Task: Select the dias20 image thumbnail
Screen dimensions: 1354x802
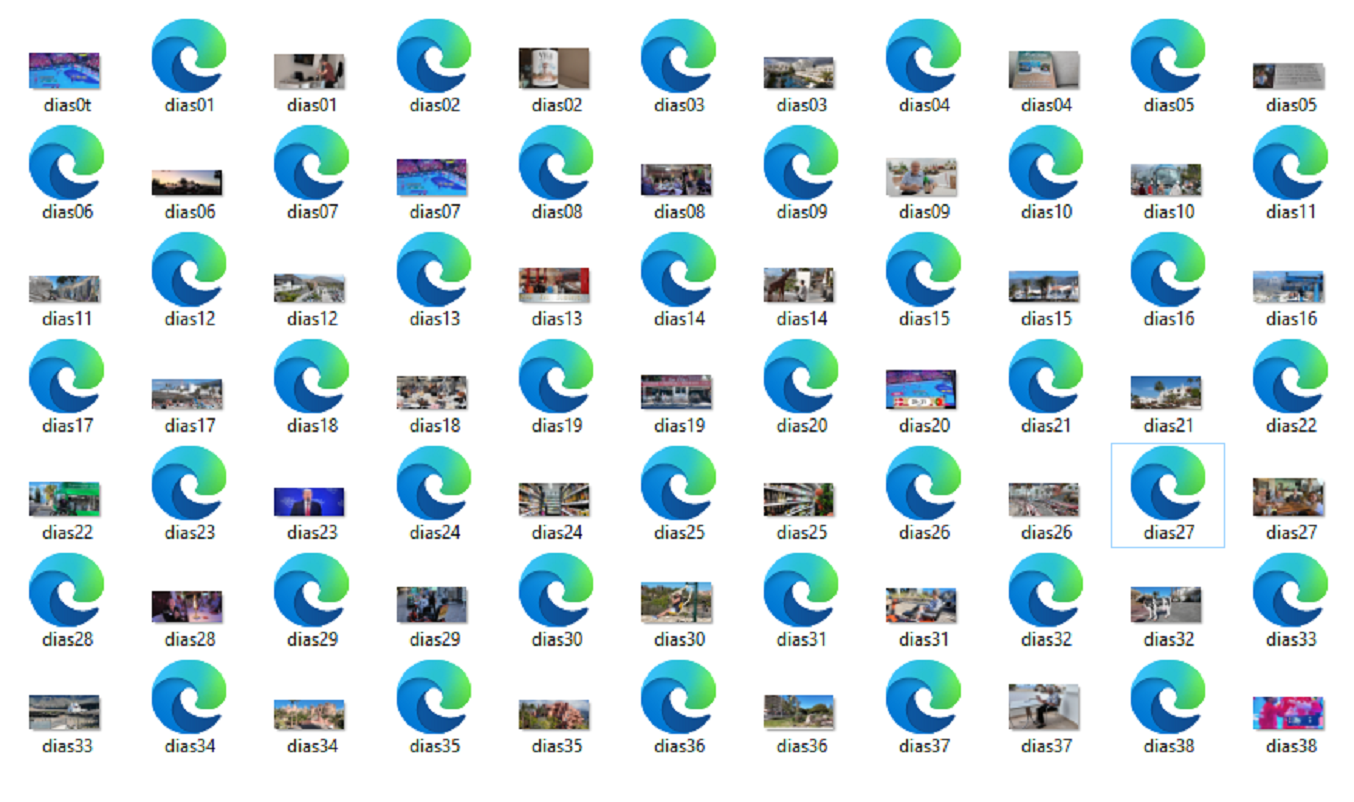Action: [921, 390]
